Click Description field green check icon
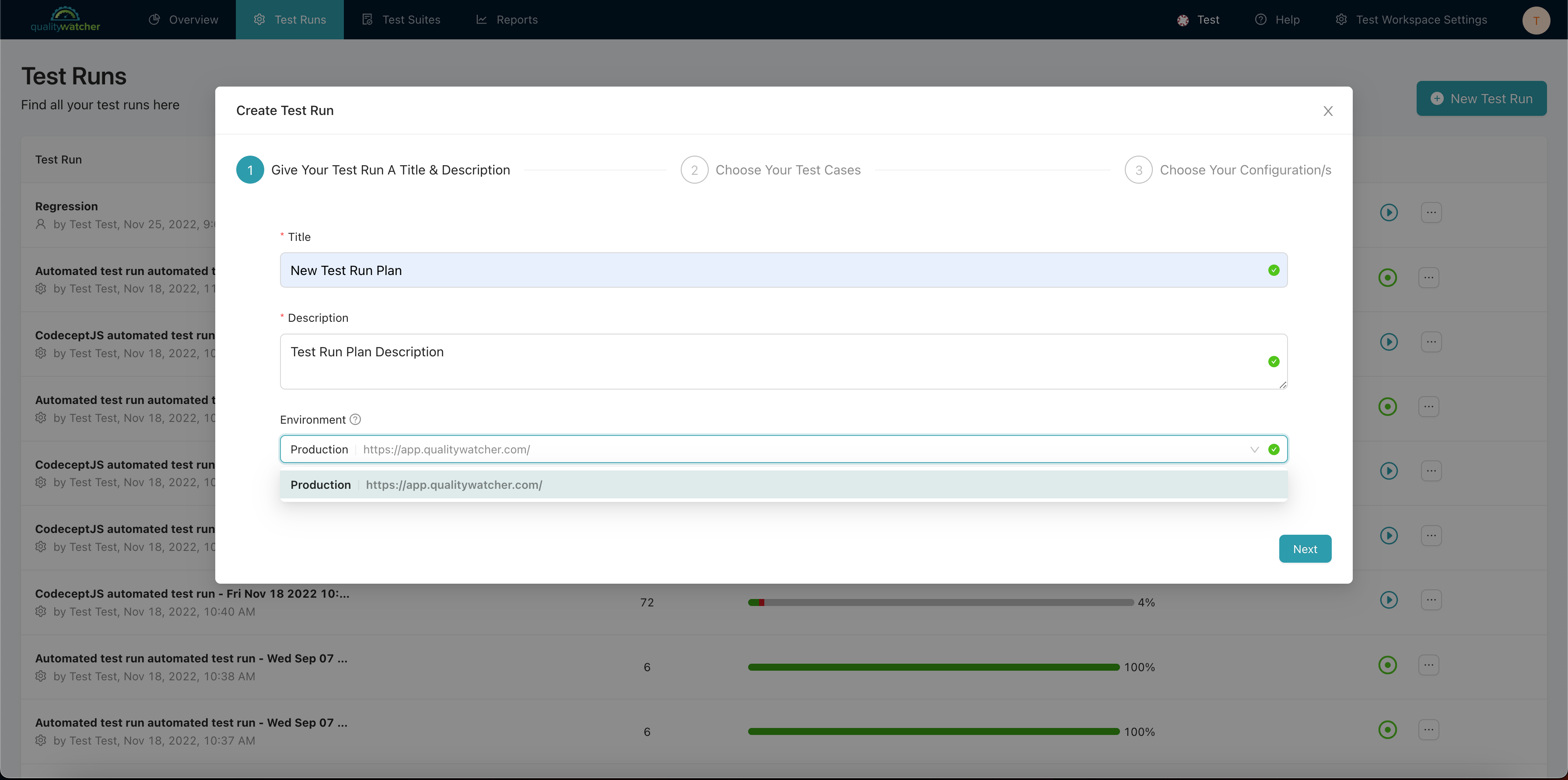The image size is (1568, 780). (1274, 362)
